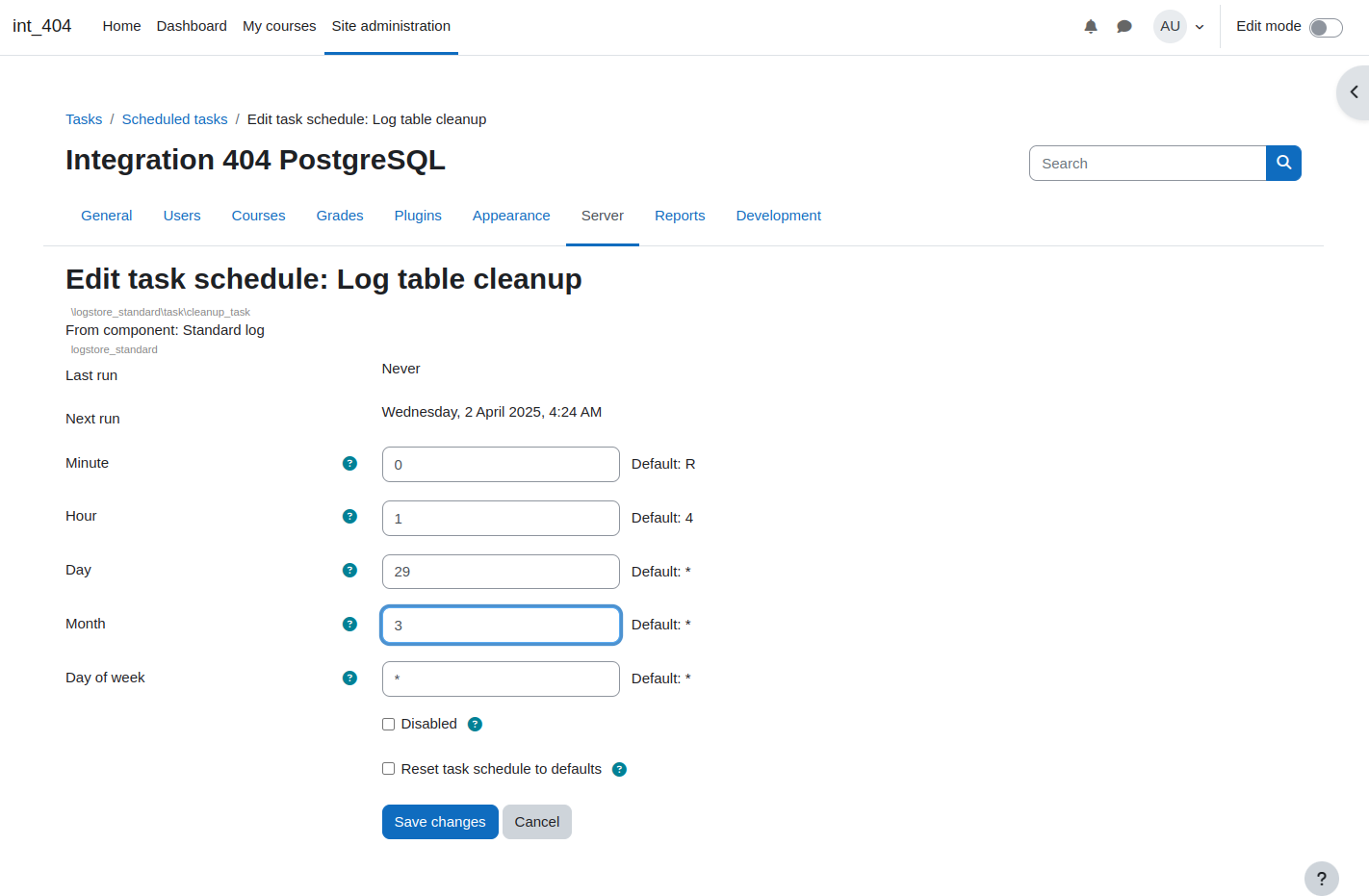1369x896 pixels.
Task: Open the block drawer chevron
Action: tap(1354, 92)
